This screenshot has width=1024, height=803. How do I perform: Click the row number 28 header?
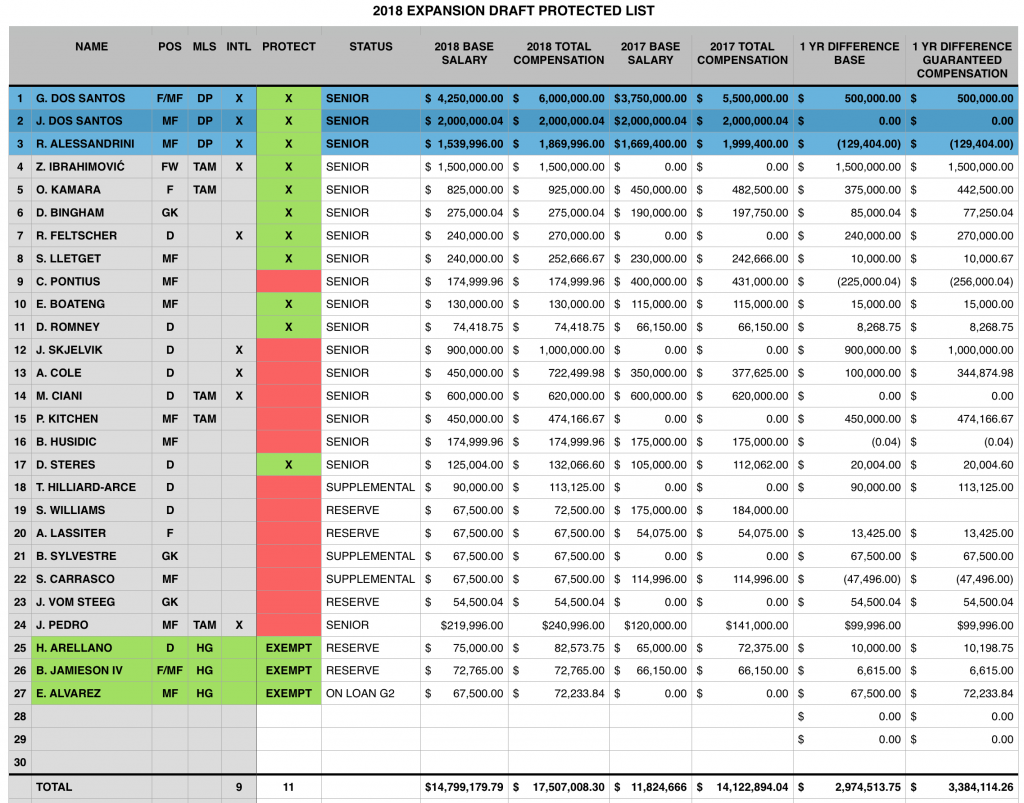click(x=20, y=716)
